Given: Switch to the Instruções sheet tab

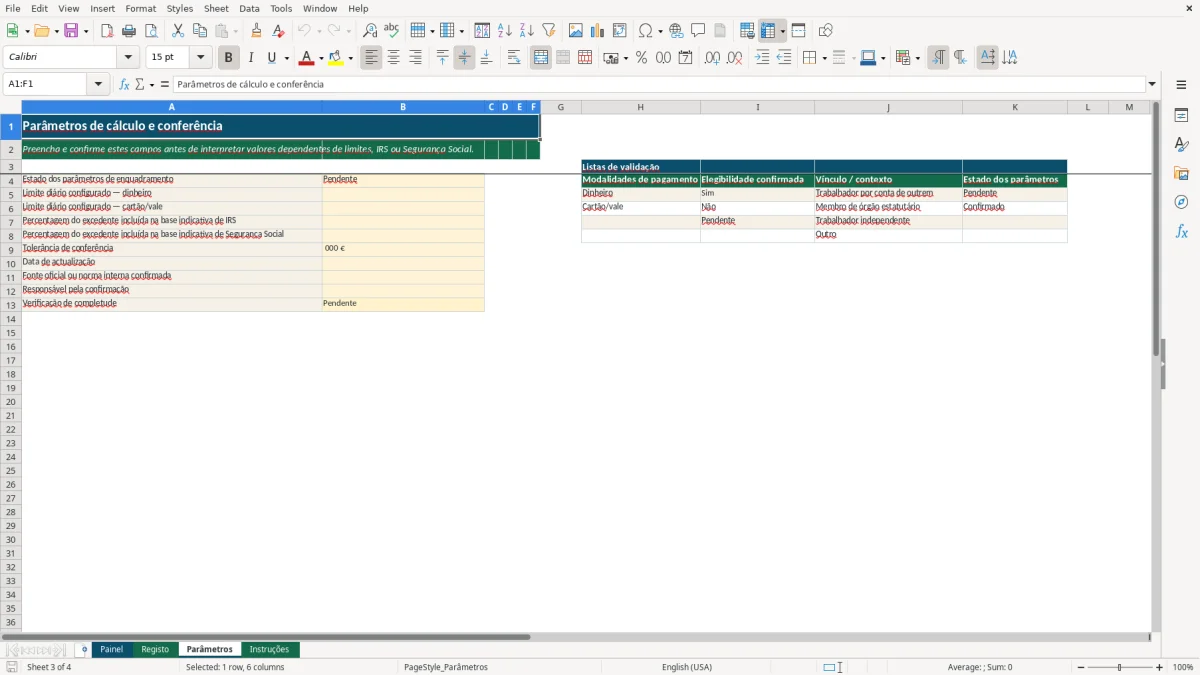Looking at the screenshot, I should coord(269,649).
